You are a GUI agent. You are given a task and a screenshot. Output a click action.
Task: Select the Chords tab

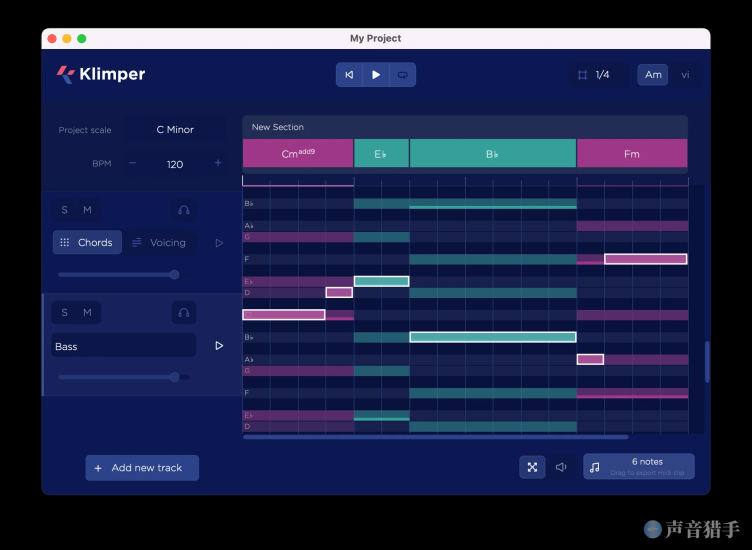click(87, 242)
